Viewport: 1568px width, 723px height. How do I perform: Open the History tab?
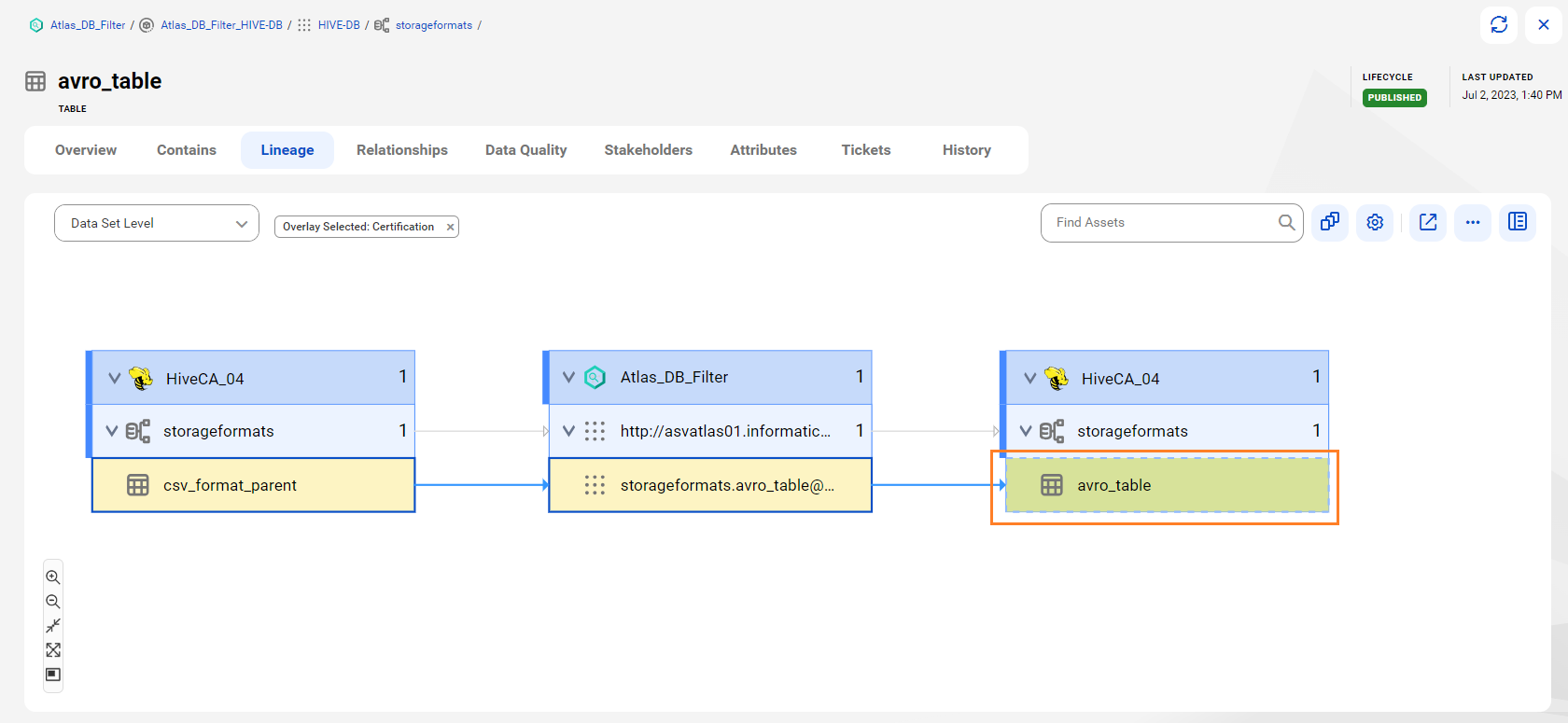(967, 150)
